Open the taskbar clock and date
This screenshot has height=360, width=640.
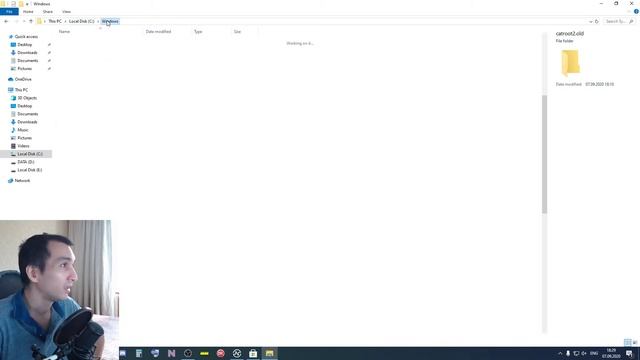coord(611,353)
